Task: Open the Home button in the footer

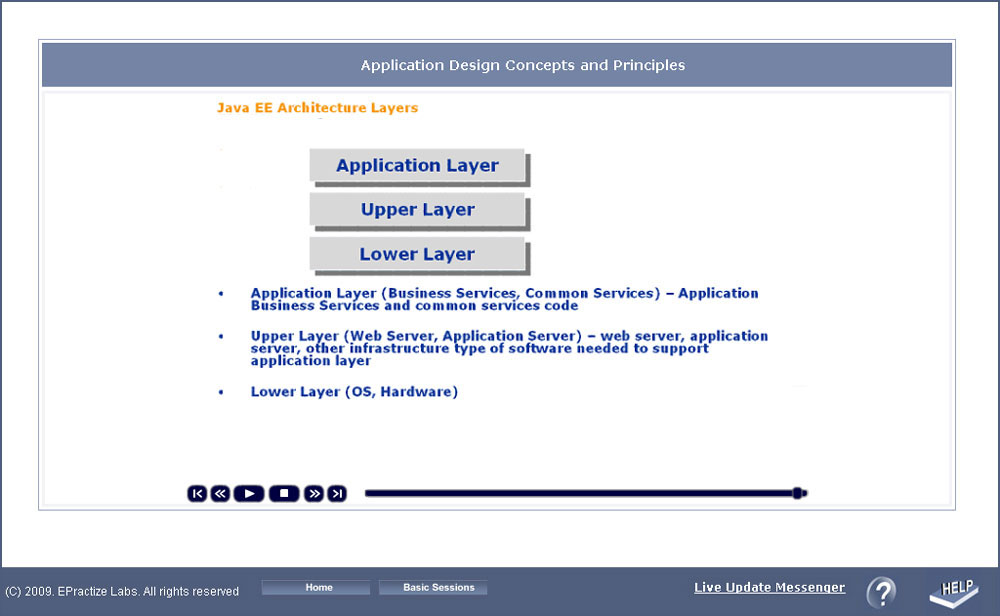Action: tap(316, 587)
